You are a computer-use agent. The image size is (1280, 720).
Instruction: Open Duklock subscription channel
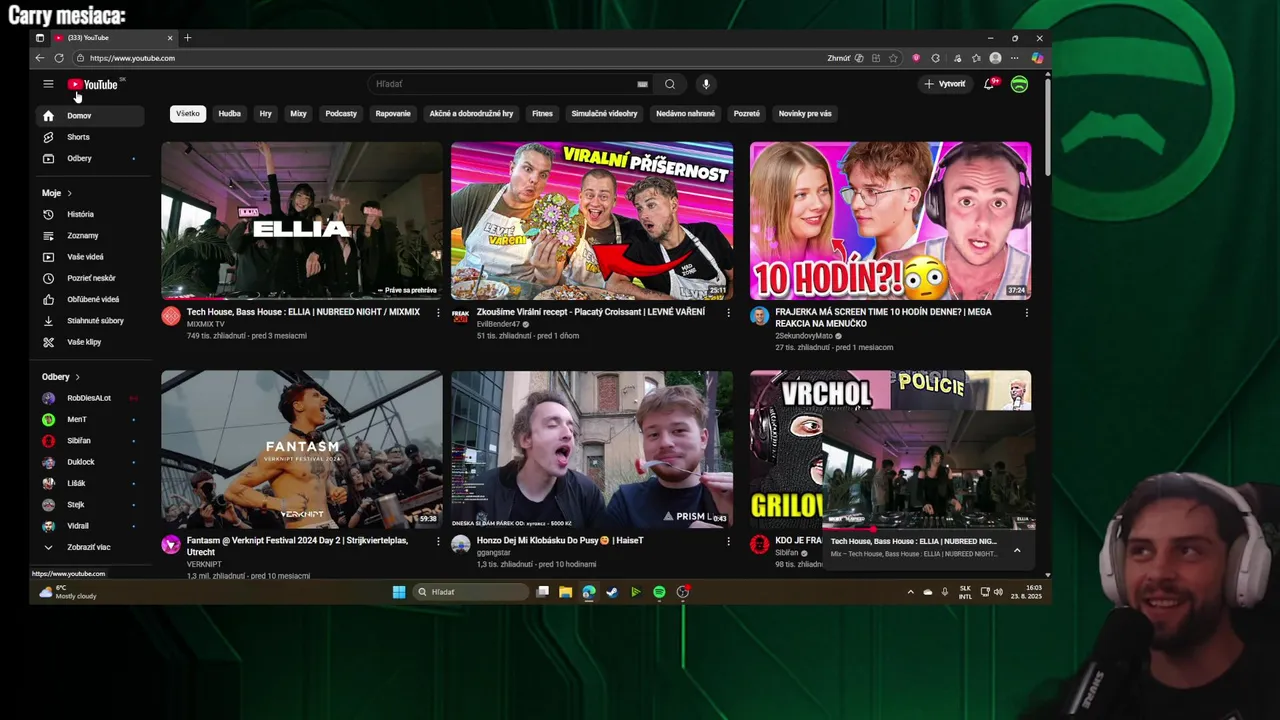pyautogui.click(x=91, y=462)
